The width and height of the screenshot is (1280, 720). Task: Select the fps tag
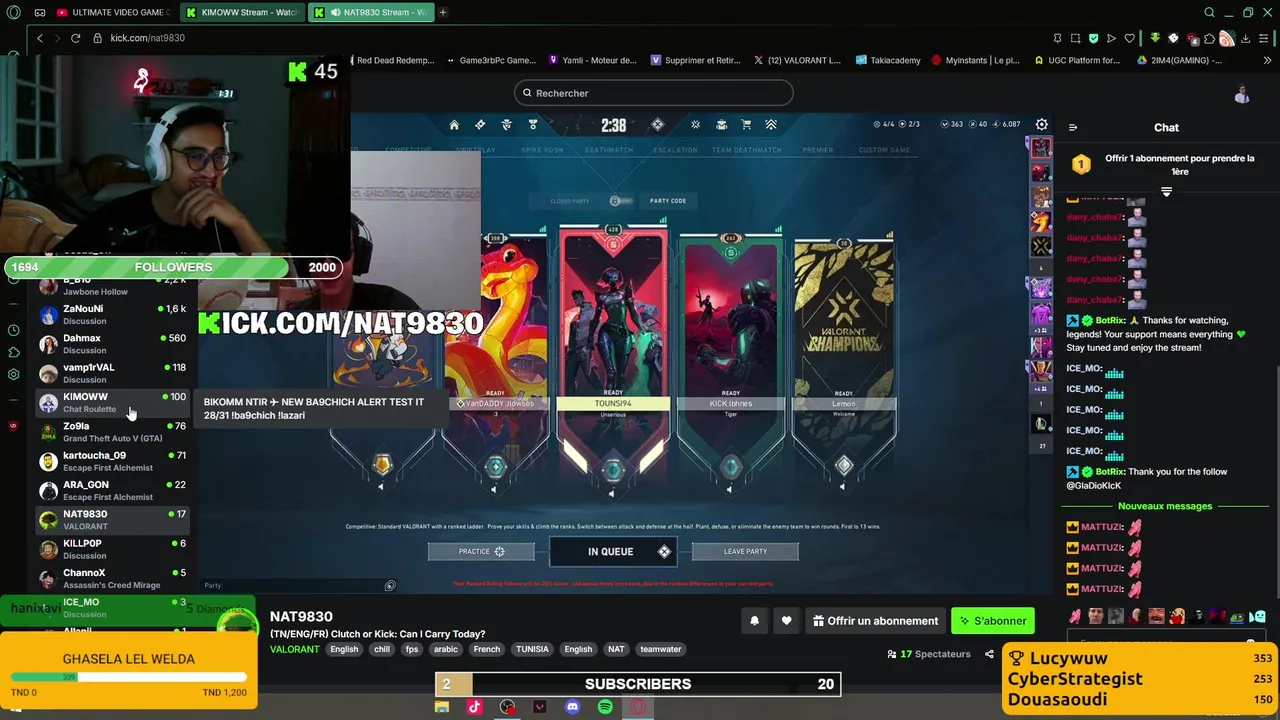pos(412,649)
